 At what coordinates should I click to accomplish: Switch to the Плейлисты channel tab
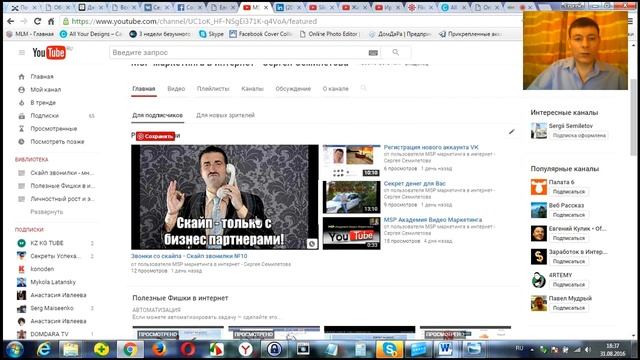point(213,89)
